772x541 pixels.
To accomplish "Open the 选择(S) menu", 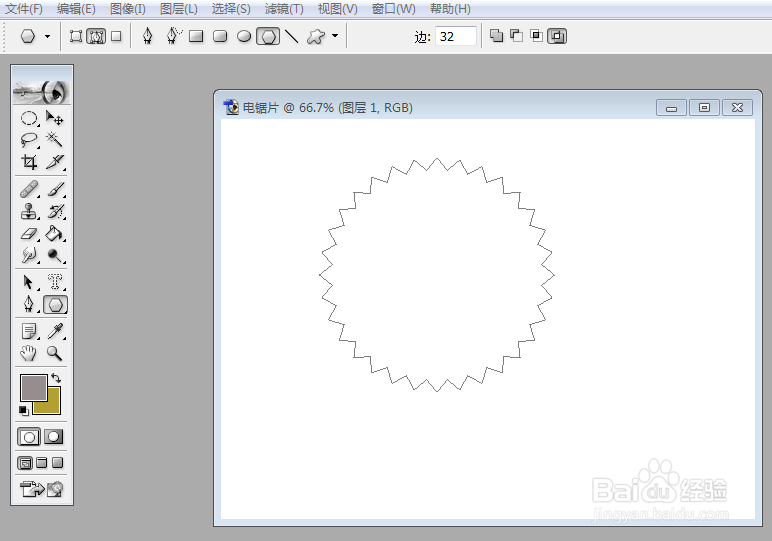I will [231, 9].
